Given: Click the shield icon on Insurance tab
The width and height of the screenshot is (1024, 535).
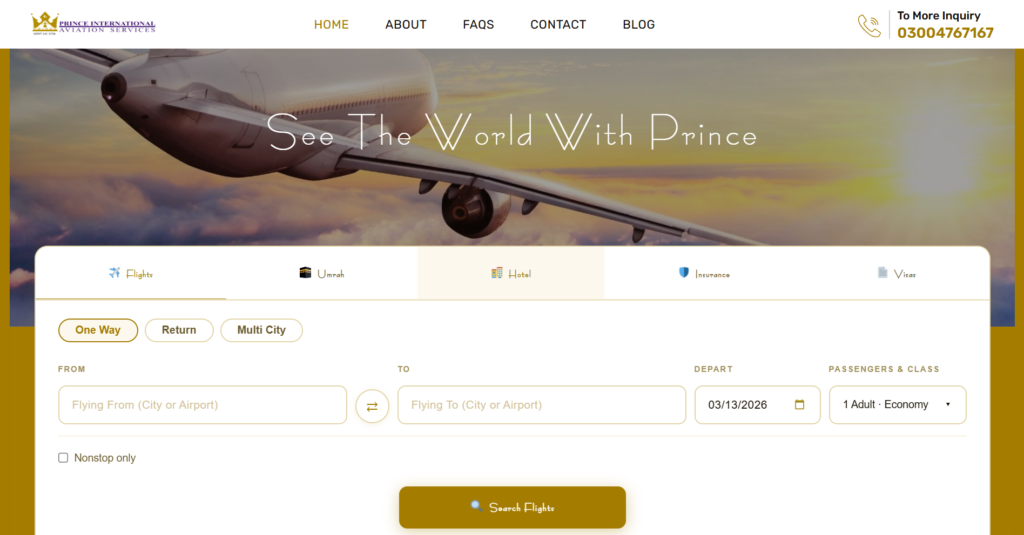Looking at the screenshot, I should pos(684,272).
